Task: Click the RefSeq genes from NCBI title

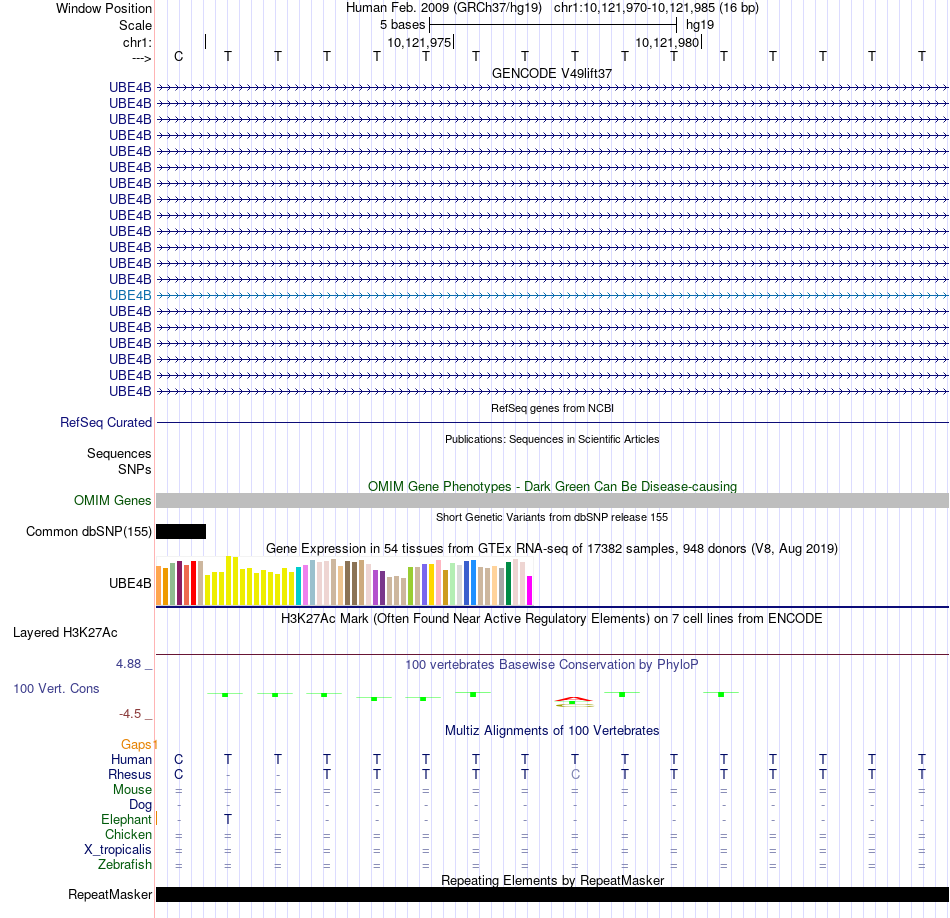Action: (552, 408)
